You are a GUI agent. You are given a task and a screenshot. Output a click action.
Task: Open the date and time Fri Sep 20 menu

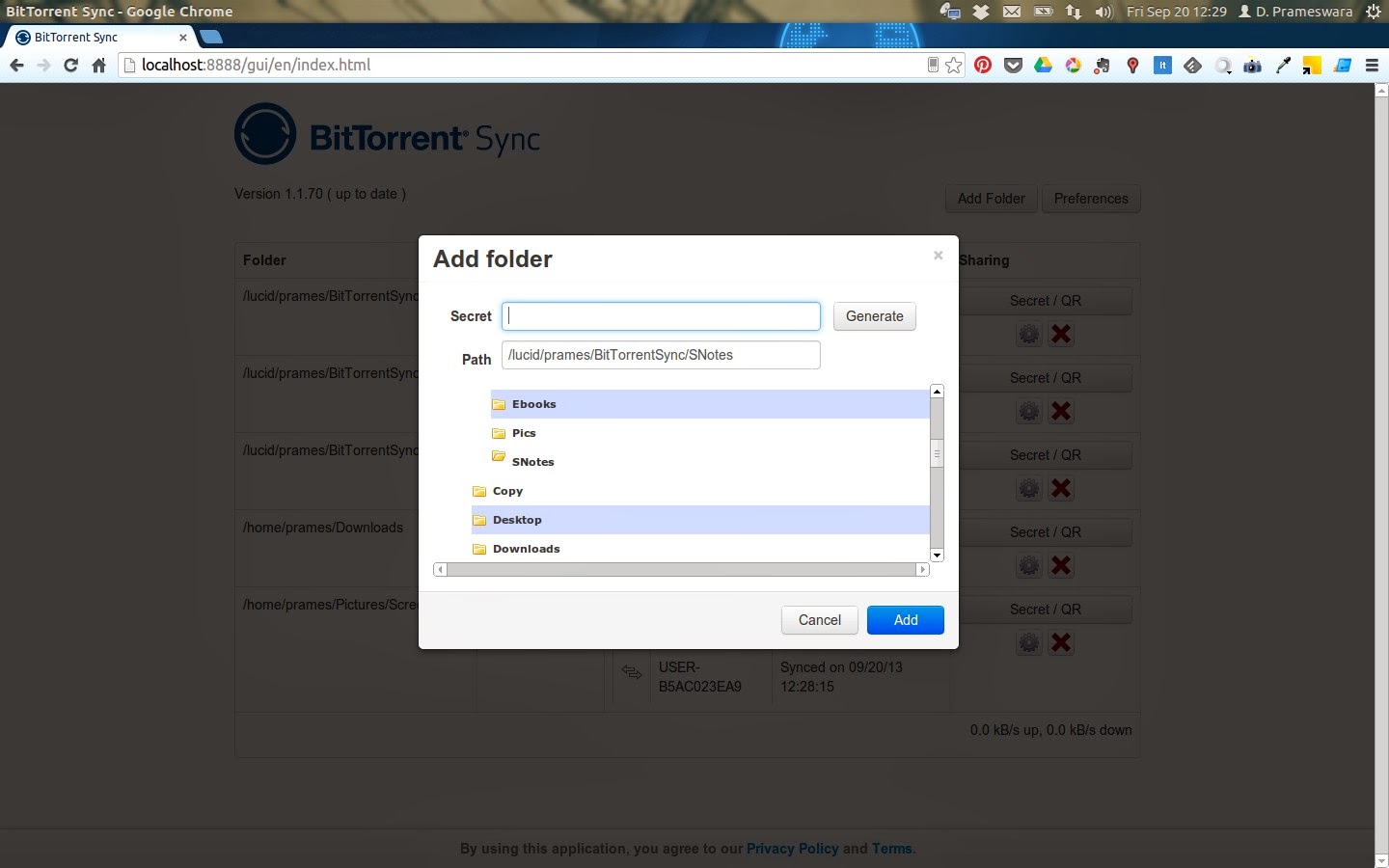click(1177, 12)
